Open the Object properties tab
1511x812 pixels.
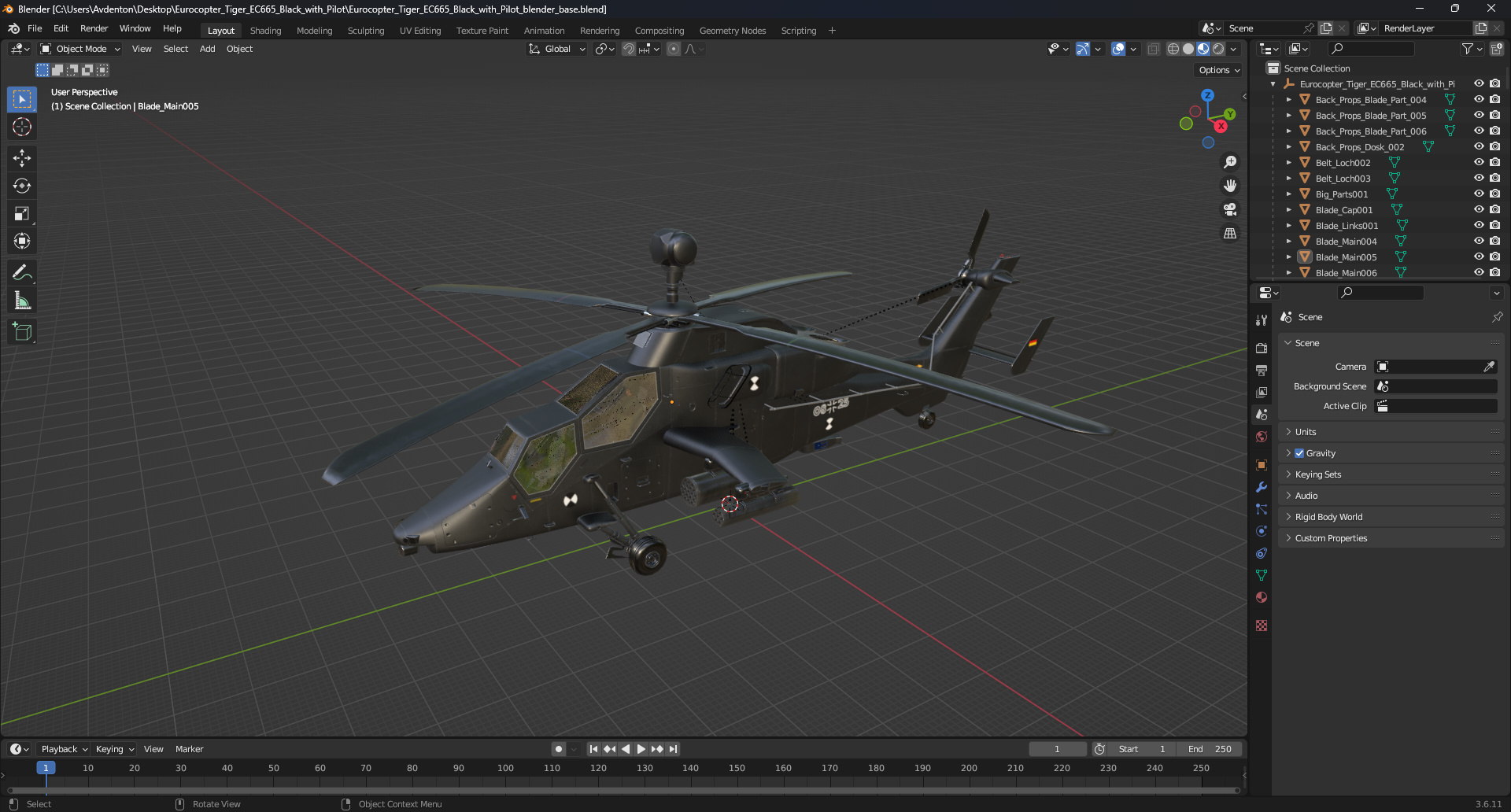tap(1262, 465)
